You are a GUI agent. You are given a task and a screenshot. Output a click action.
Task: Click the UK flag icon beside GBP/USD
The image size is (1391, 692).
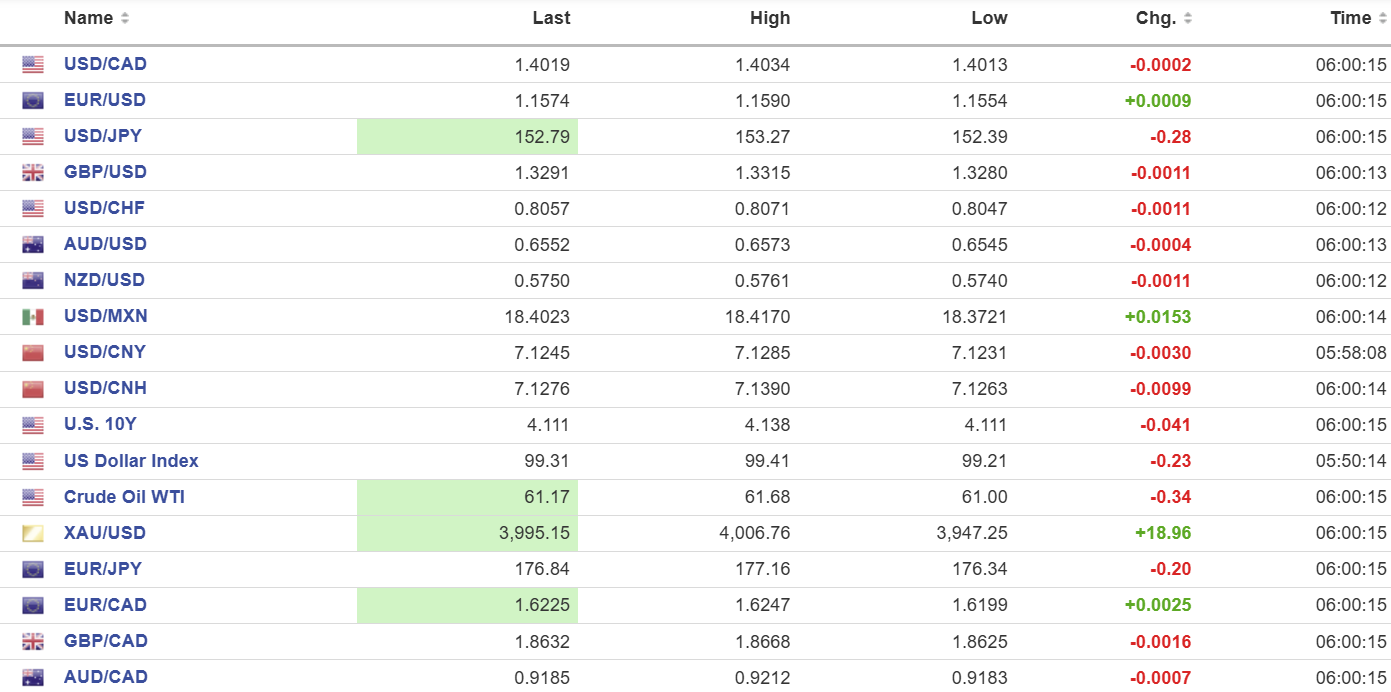coord(33,173)
